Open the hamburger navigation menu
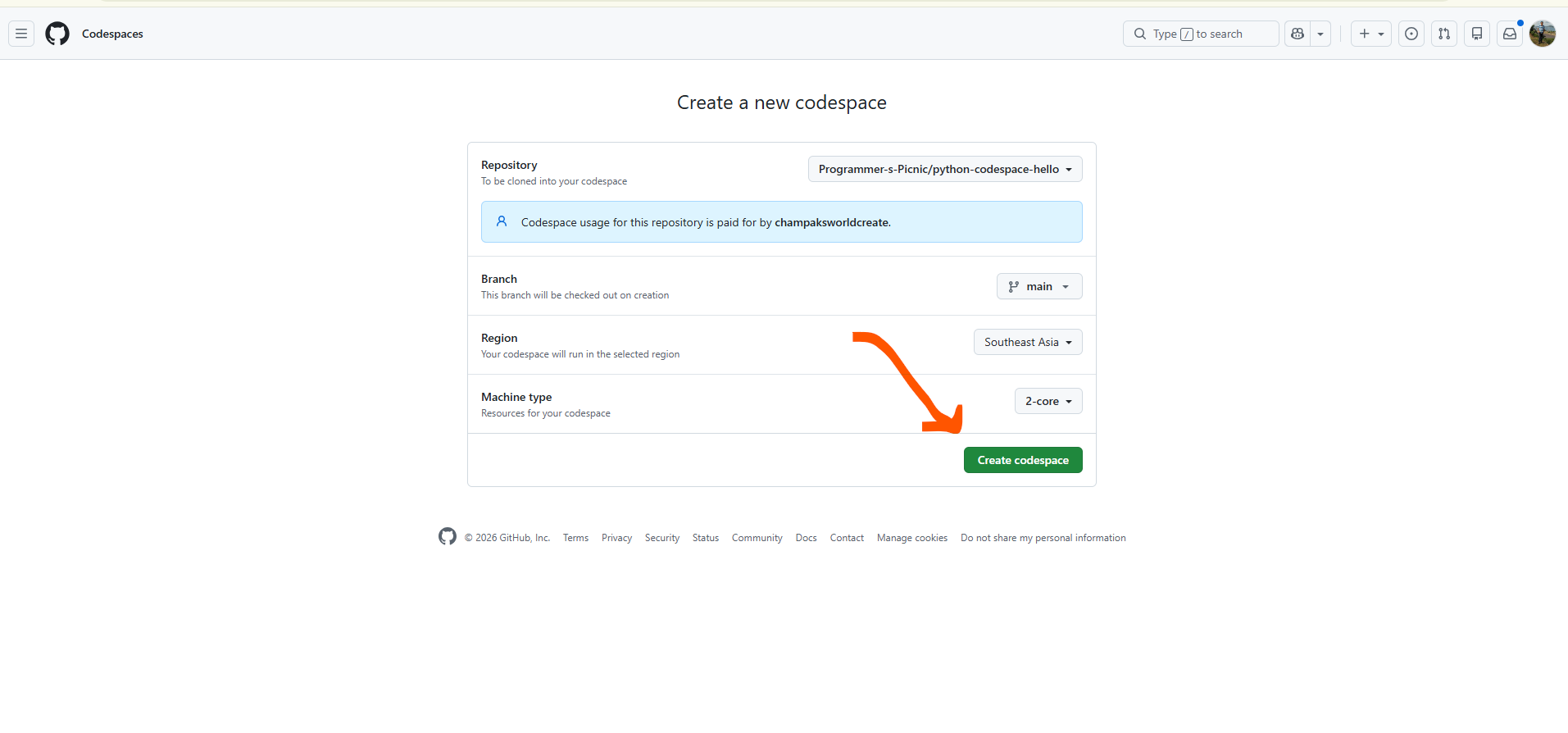Image resolution: width=1568 pixels, height=733 pixels. (21, 34)
